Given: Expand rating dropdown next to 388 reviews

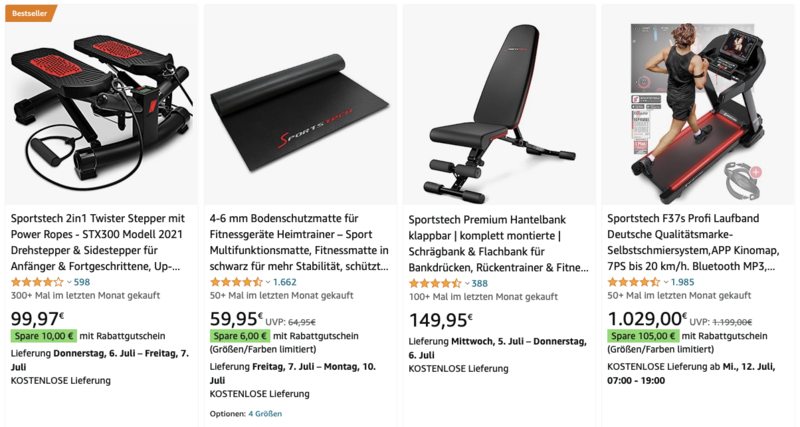Looking at the screenshot, I should coord(466,283).
